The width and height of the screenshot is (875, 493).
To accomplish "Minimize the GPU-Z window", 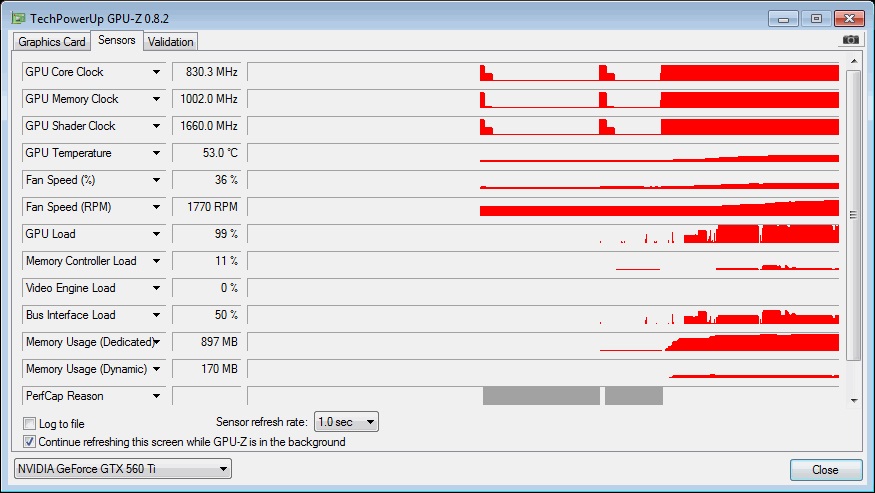I will point(783,19).
